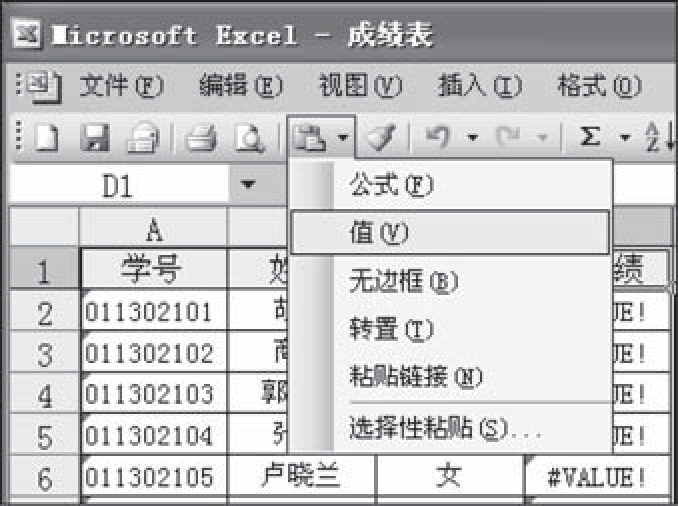Choose 值(V) from the paste menu
This screenshot has width=678, height=506.
(x=450, y=233)
